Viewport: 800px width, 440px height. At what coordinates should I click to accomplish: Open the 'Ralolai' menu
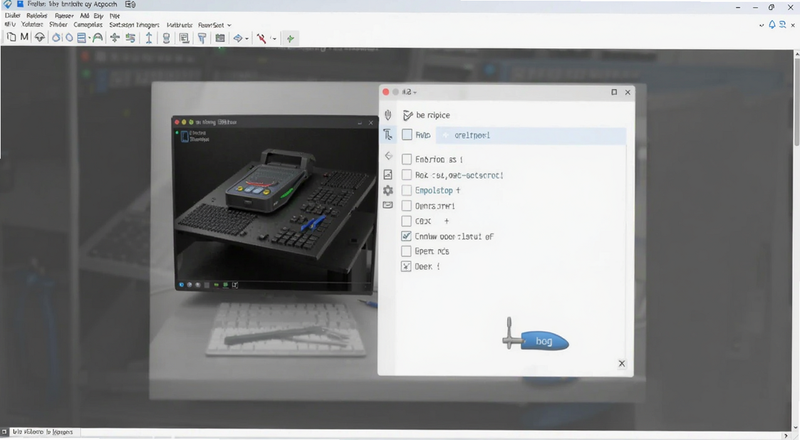(37, 16)
